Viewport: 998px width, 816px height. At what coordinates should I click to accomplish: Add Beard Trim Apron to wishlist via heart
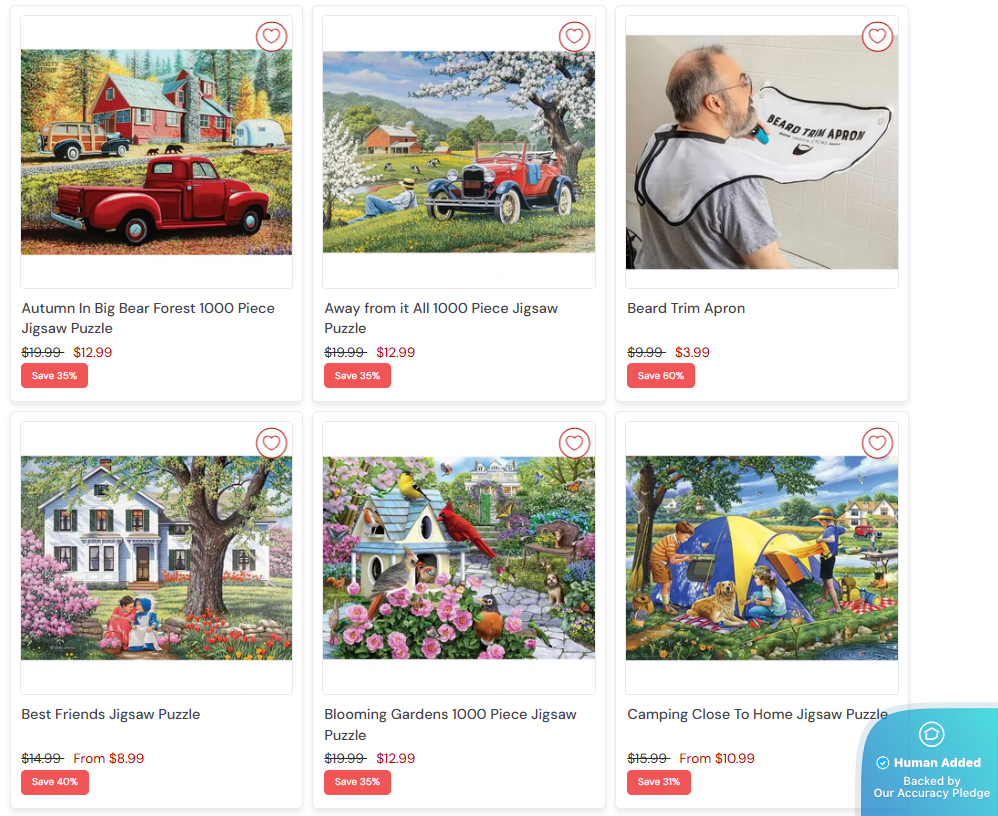coord(877,36)
